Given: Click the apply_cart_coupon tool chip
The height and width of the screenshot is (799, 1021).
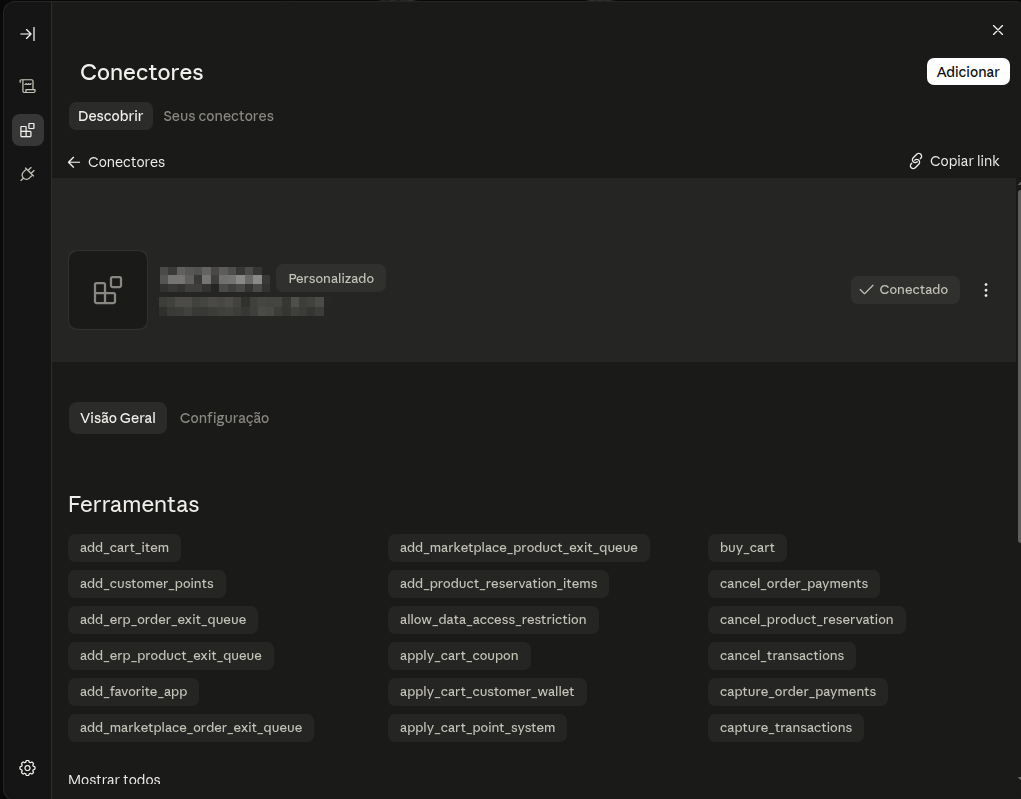Looking at the screenshot, I should pyautogui.click(x=459, y=656).
